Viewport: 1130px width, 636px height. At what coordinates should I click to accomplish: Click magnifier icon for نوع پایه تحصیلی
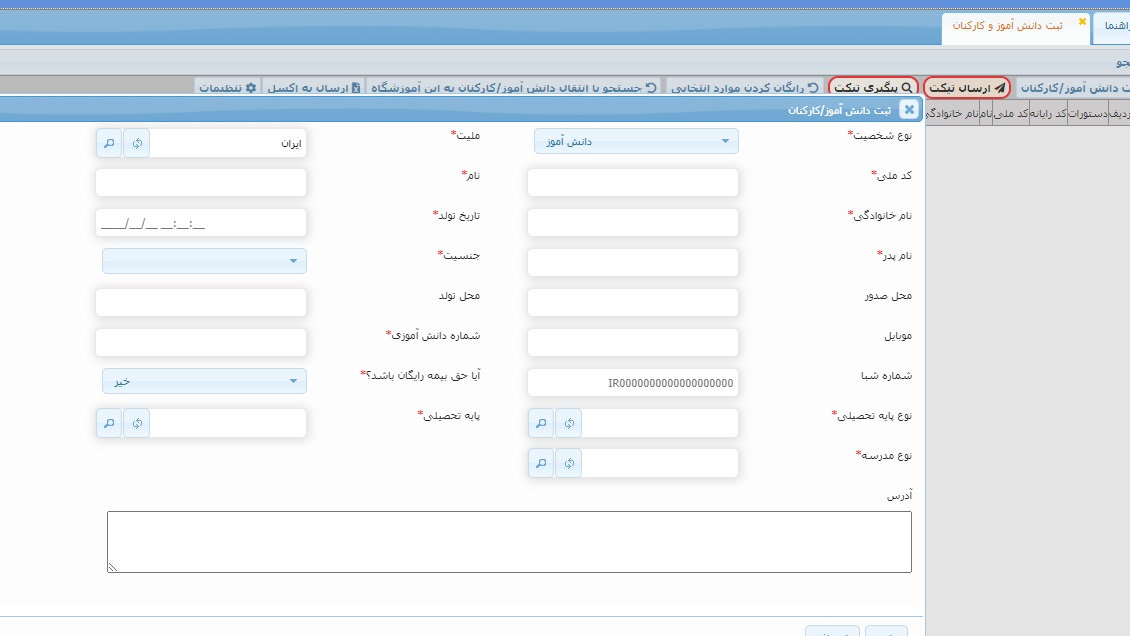[x=541, y=423]
